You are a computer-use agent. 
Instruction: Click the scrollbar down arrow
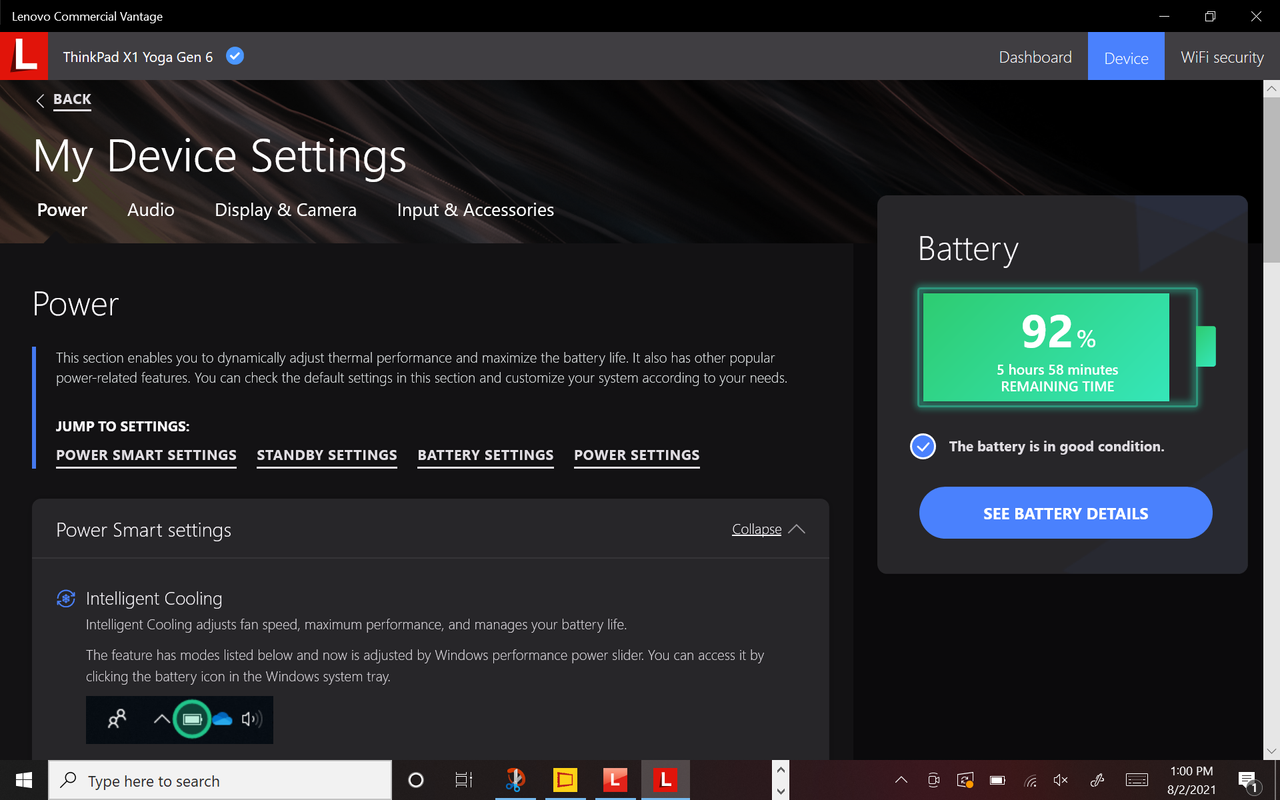point(1271,750)
